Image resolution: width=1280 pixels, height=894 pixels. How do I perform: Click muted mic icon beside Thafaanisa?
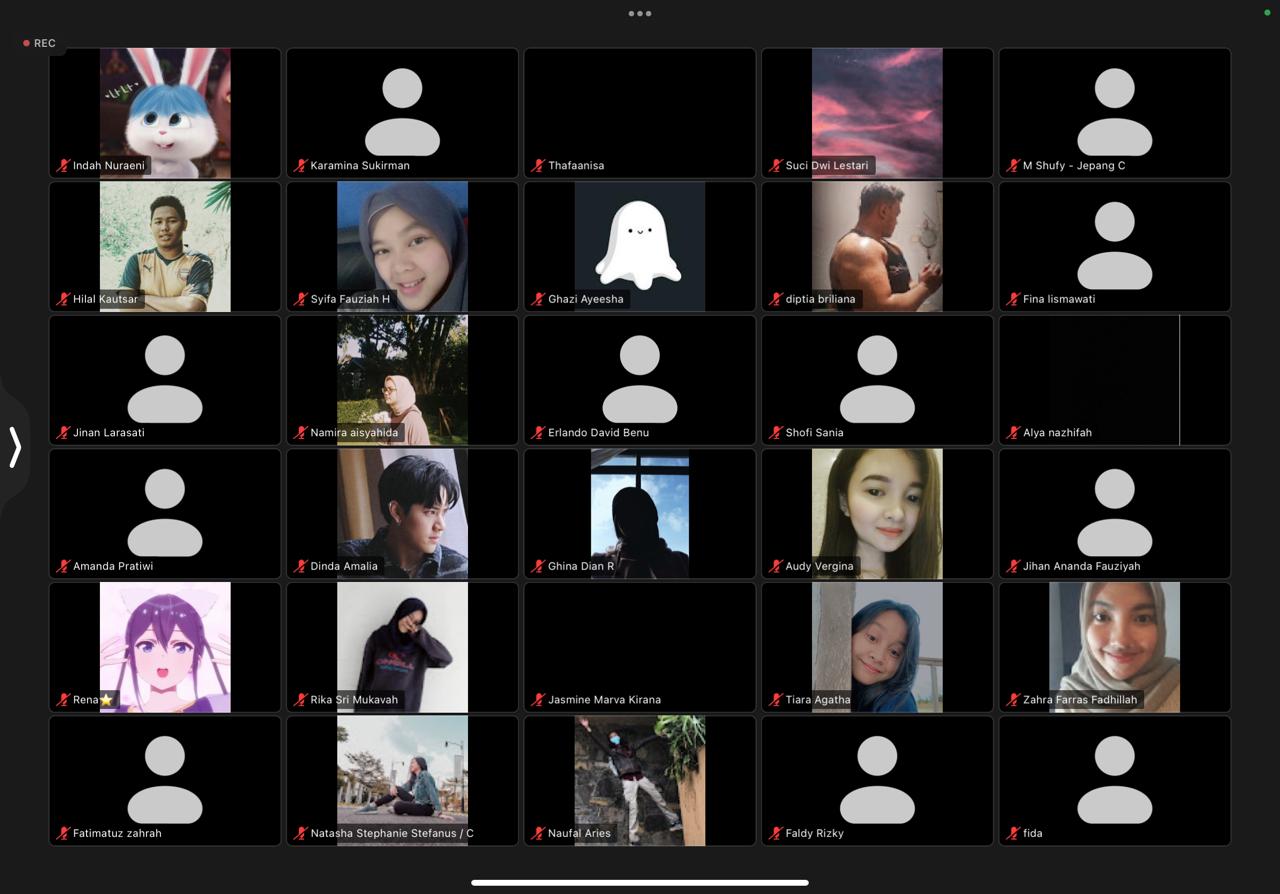pyautogui.click(x=539, y=166)
